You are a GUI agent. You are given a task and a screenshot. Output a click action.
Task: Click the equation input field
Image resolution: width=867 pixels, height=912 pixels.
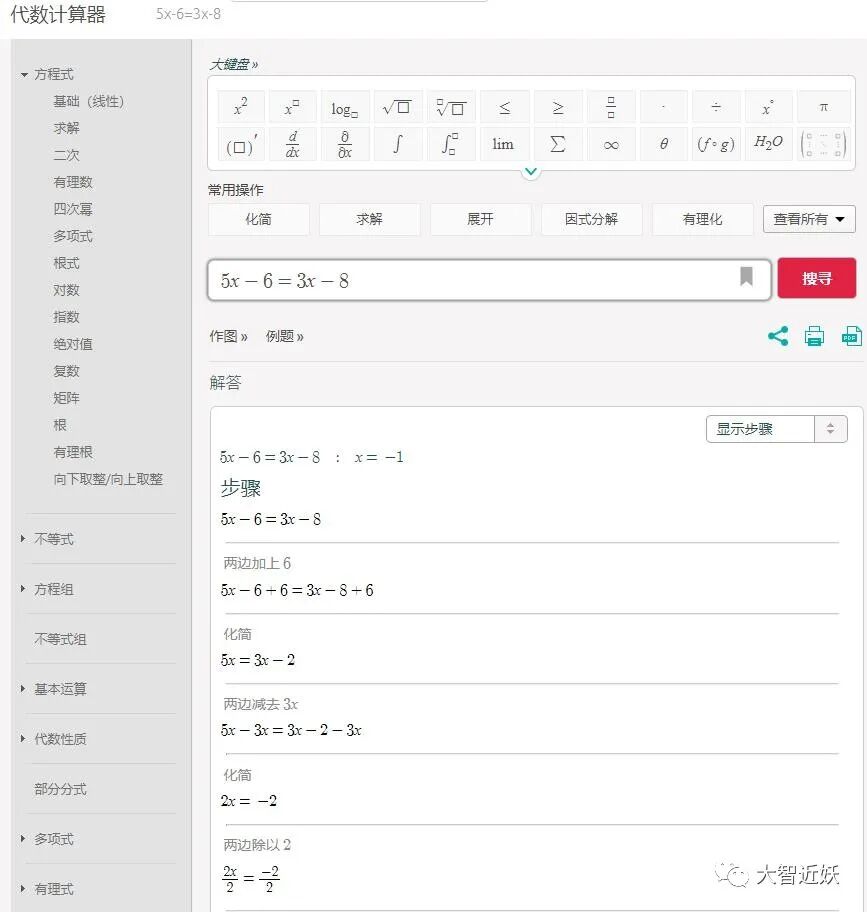point(490,280)
